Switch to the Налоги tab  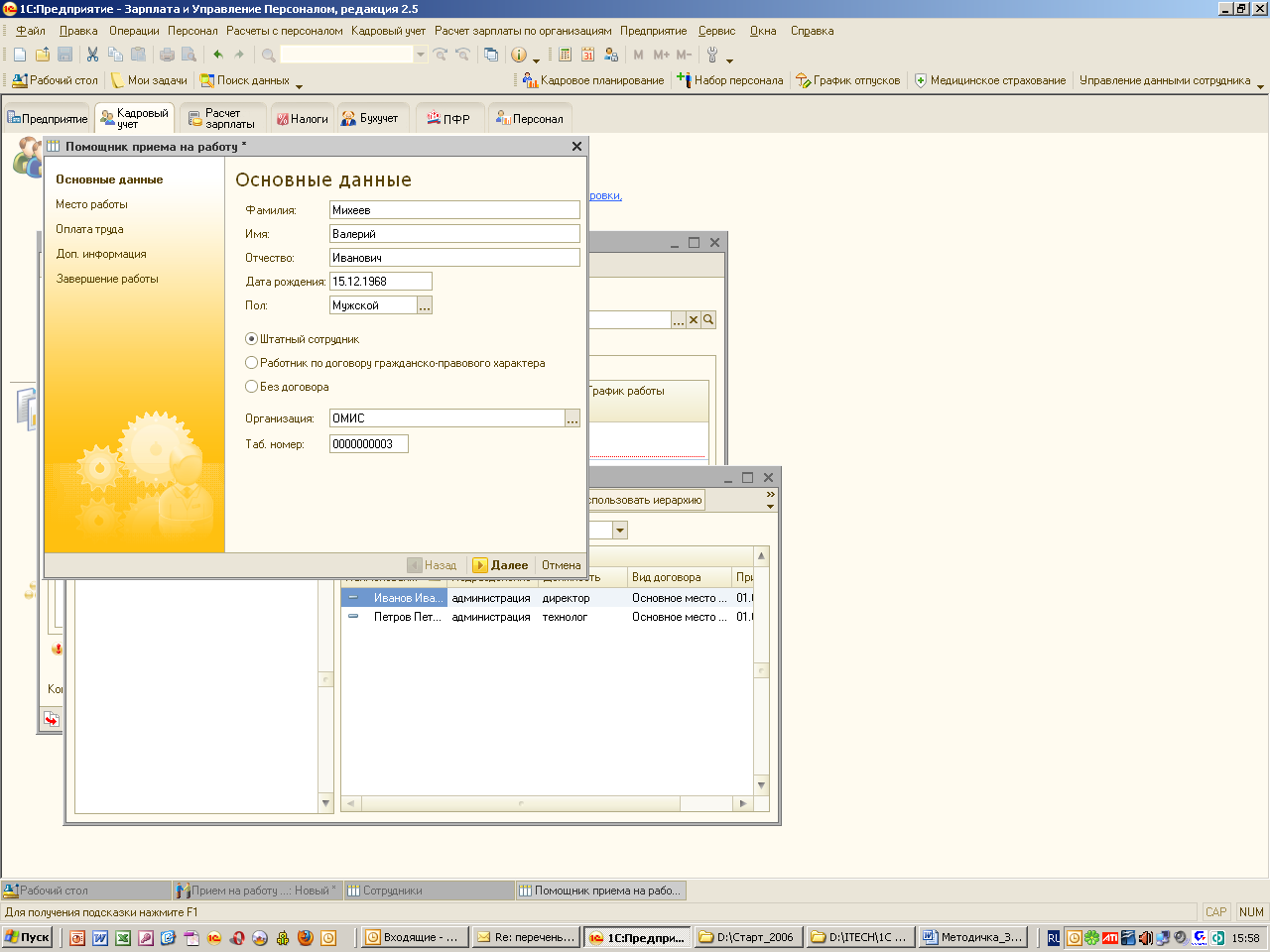(302, 118)
